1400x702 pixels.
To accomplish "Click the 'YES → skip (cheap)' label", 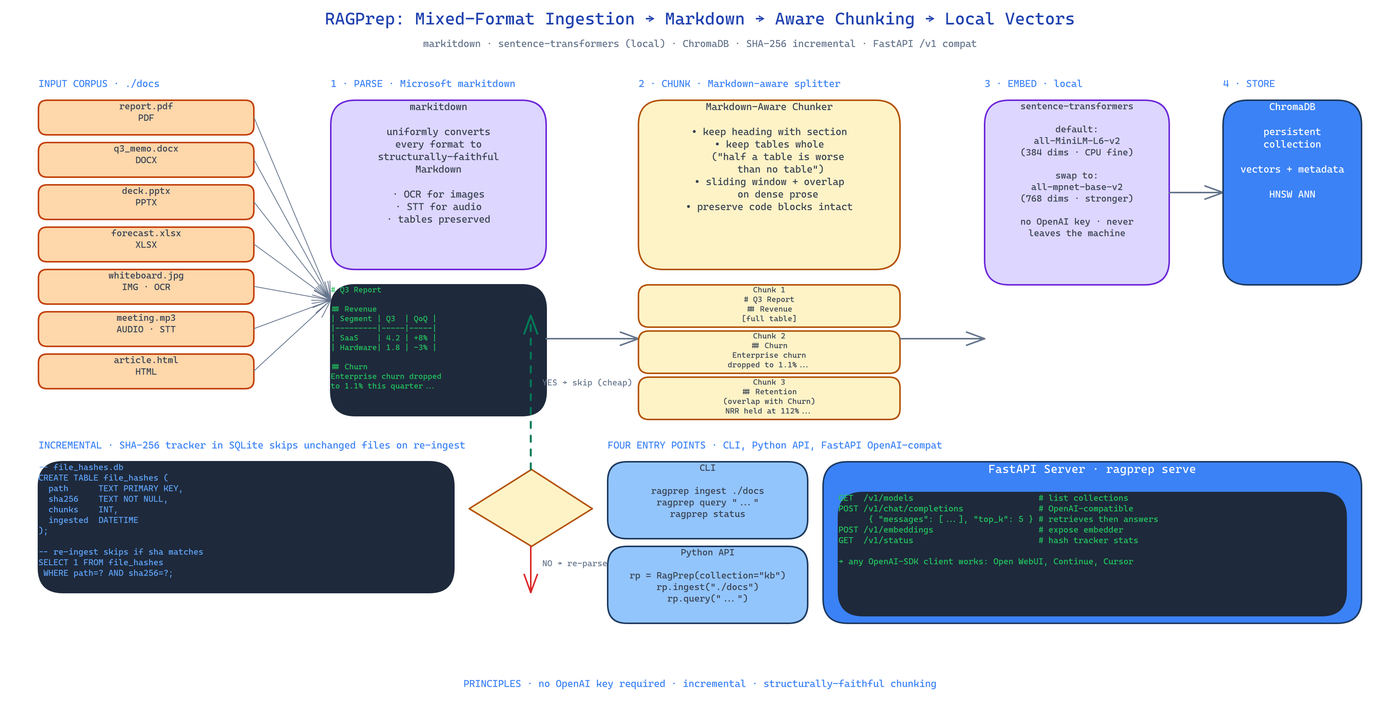I will click(x=587, y=382).
